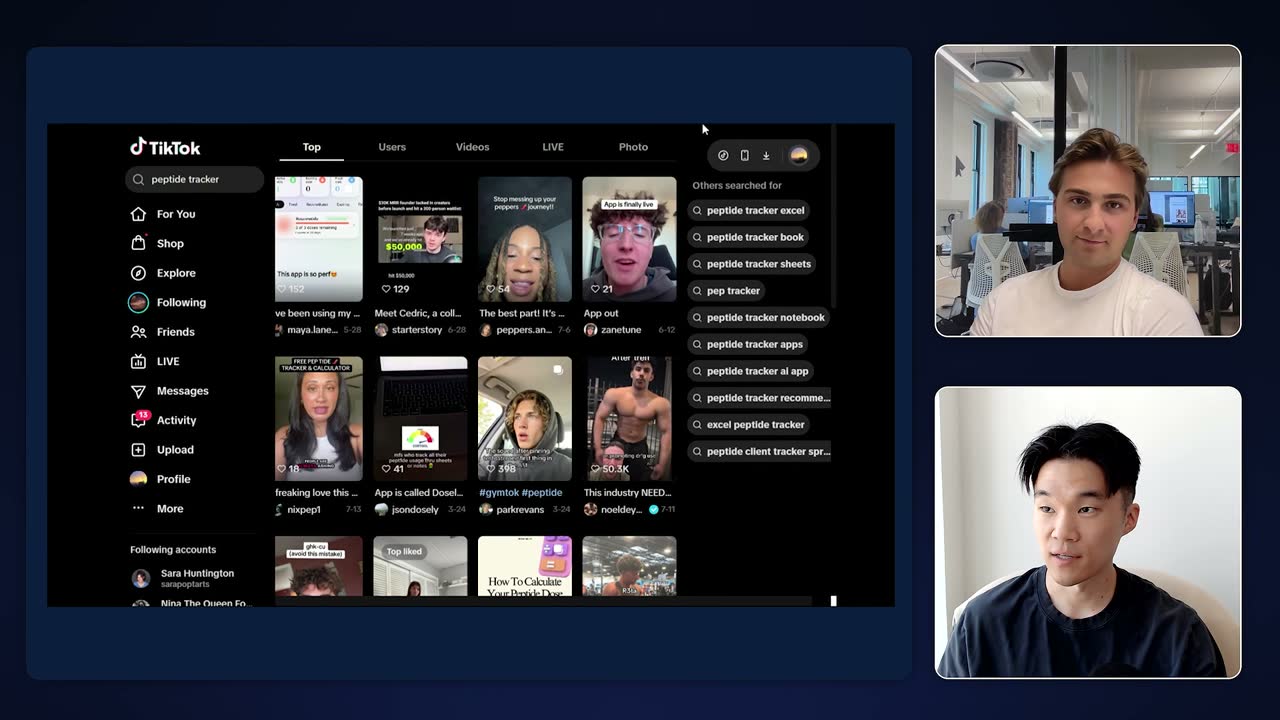Choose suggestion 'peptide tracker sheets'

point(752,264)
